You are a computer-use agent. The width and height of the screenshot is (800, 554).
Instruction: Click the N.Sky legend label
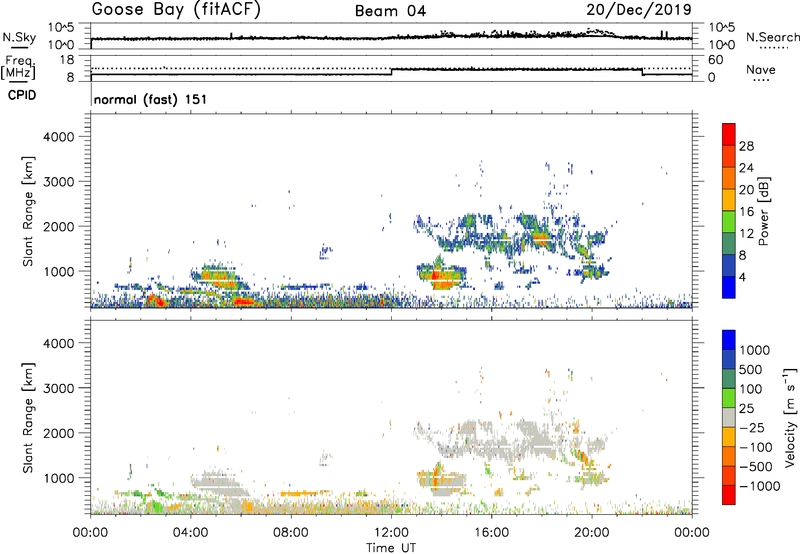(19, 37)
